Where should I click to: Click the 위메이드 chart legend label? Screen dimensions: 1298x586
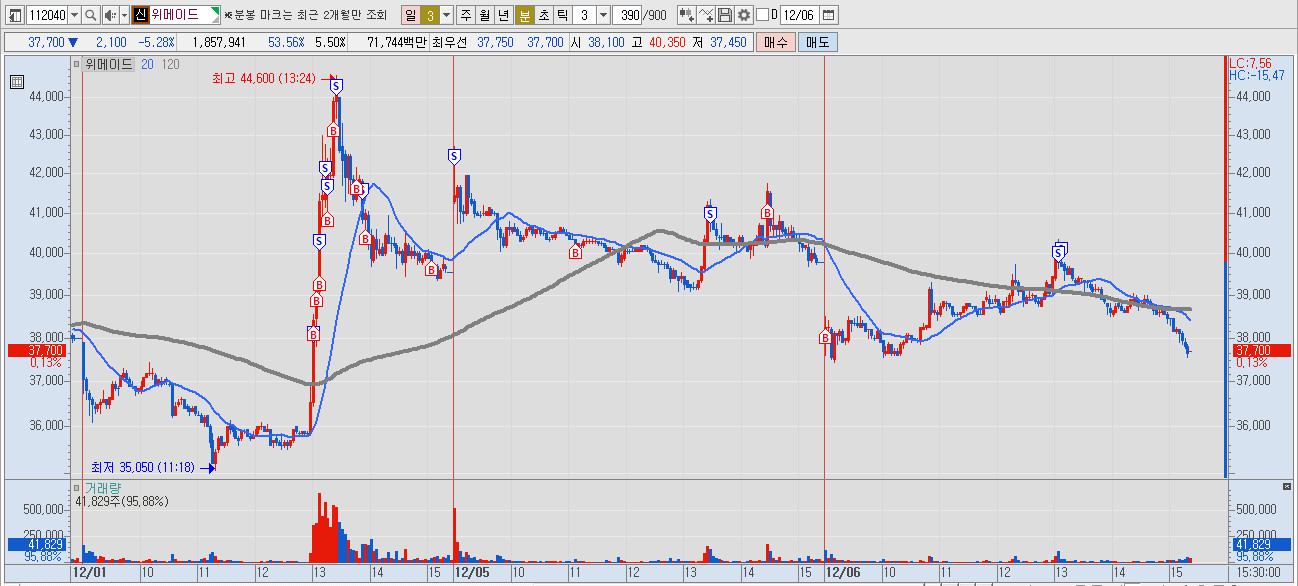108,64
